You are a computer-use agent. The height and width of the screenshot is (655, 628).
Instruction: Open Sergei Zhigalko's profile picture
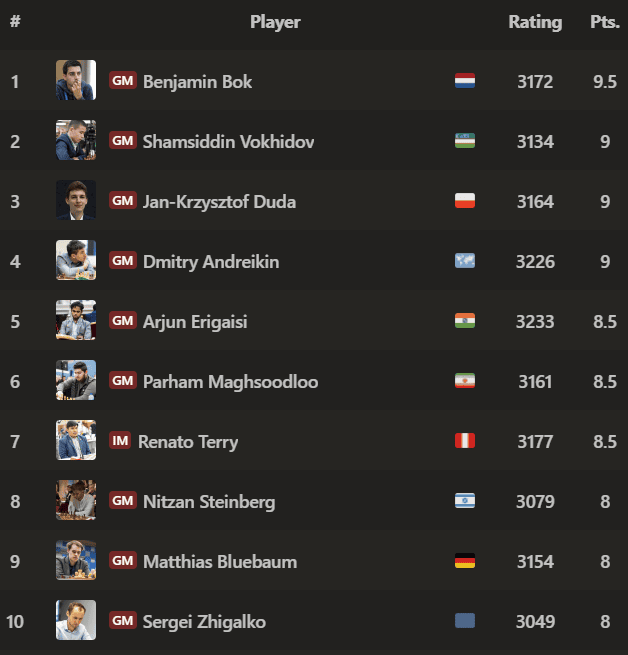click(76, 621)
